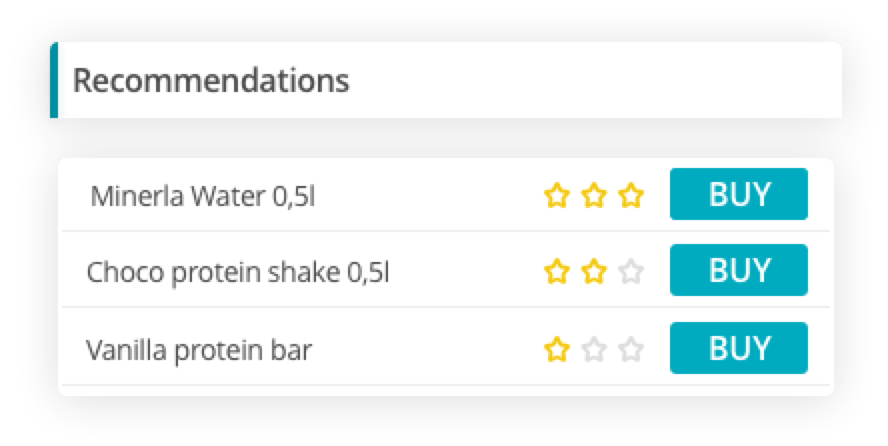Hit the Vanilla protein bar BUY button
The width and height of the screenshot is (888, 446).
tap(738, 348)
